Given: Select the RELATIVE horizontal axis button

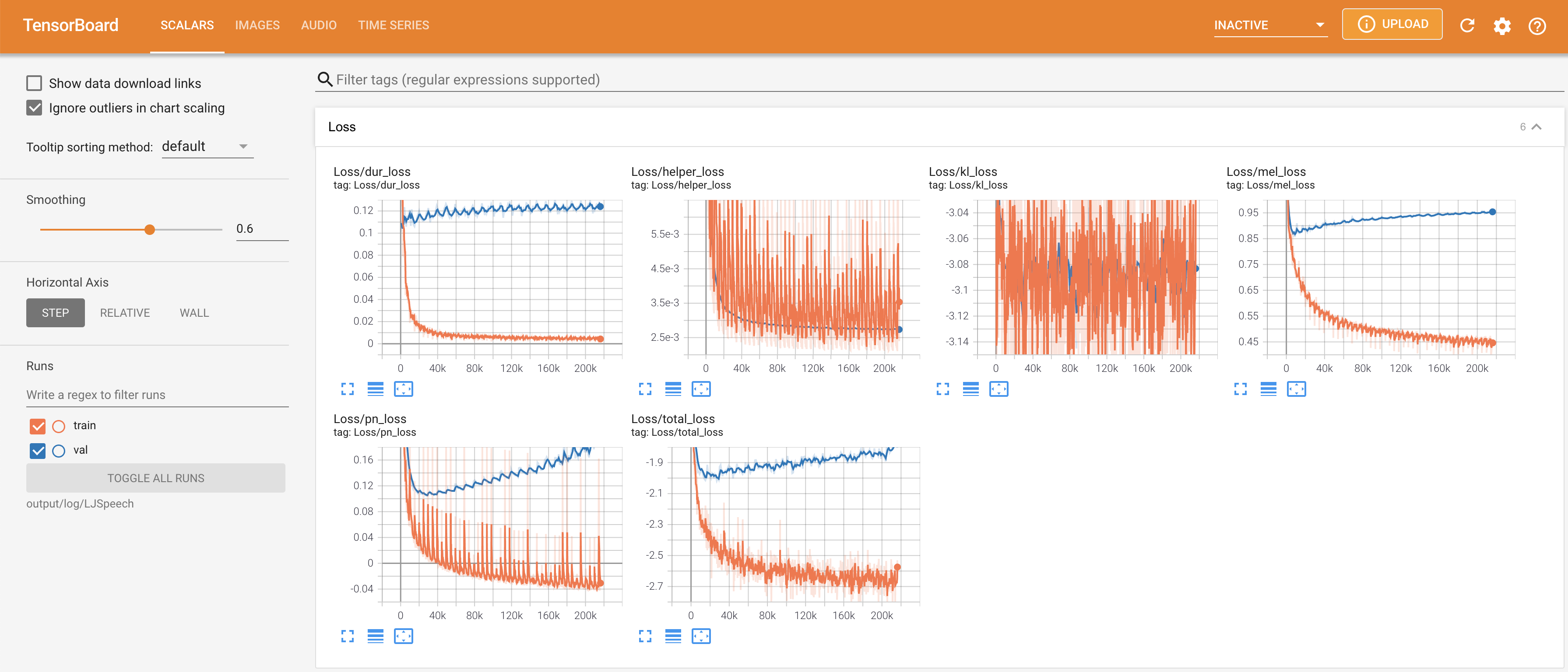Looking at the screenshot, I should (x=125, y=312).
